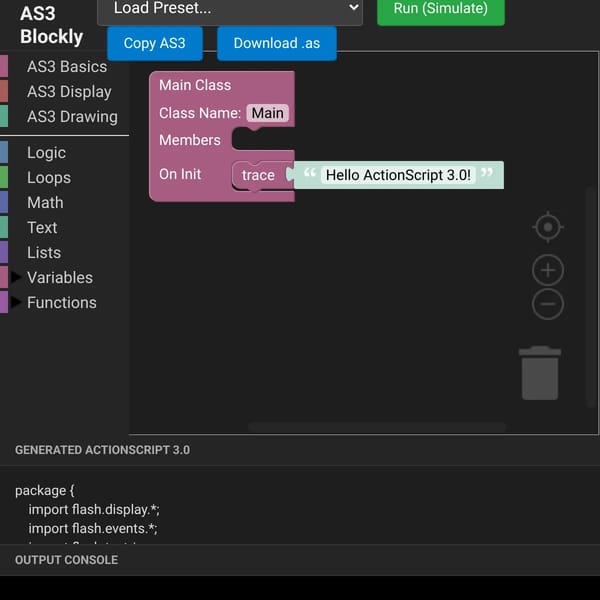Open the Lists toolbox category

click(x=64, y=253)
